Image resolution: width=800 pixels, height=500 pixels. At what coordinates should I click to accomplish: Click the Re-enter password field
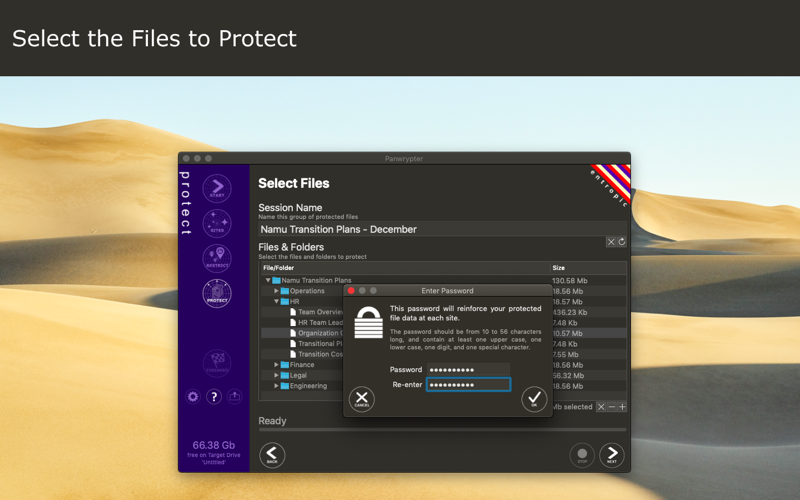[x=468, y=385]
